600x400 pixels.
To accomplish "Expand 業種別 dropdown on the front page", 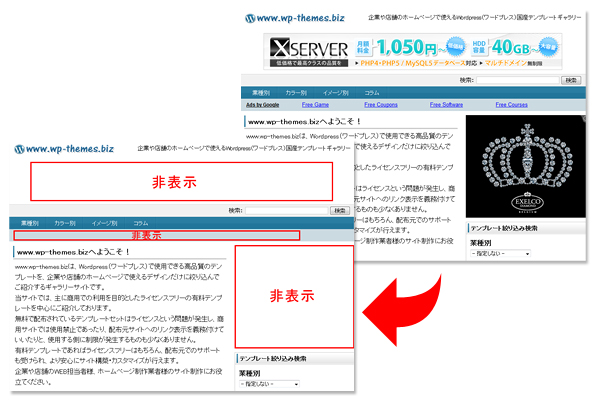I will 269,384.
